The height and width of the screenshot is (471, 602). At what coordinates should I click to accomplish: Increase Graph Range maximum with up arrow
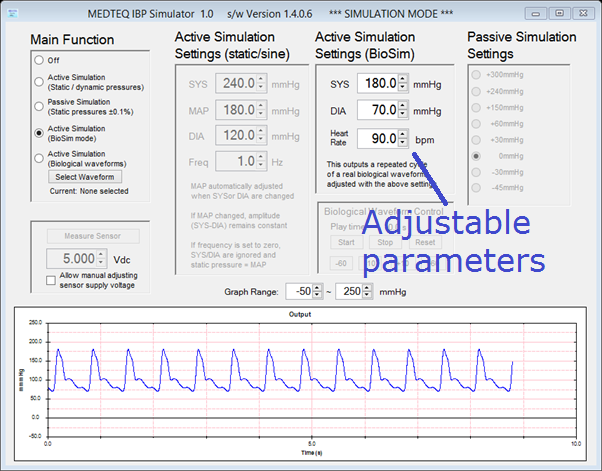click(367, 288)
